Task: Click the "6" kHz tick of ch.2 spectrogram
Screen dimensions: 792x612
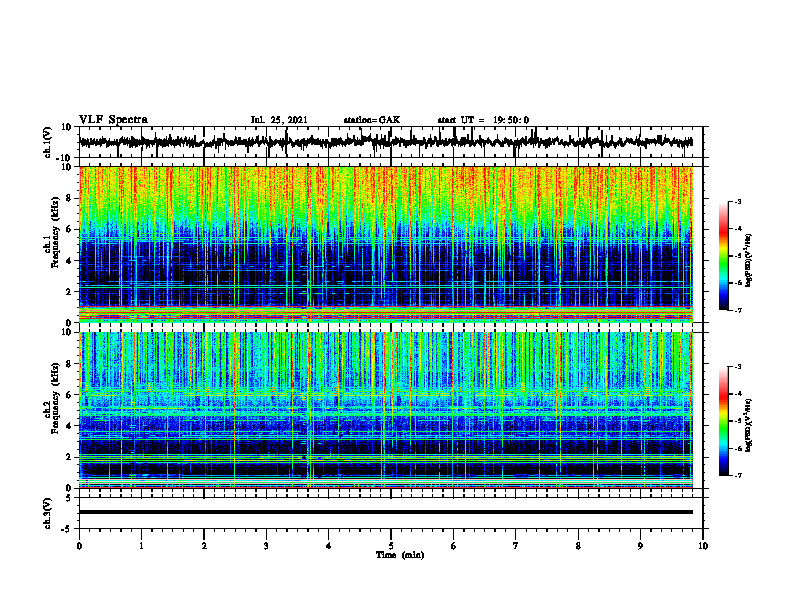Action: point(69,395)
